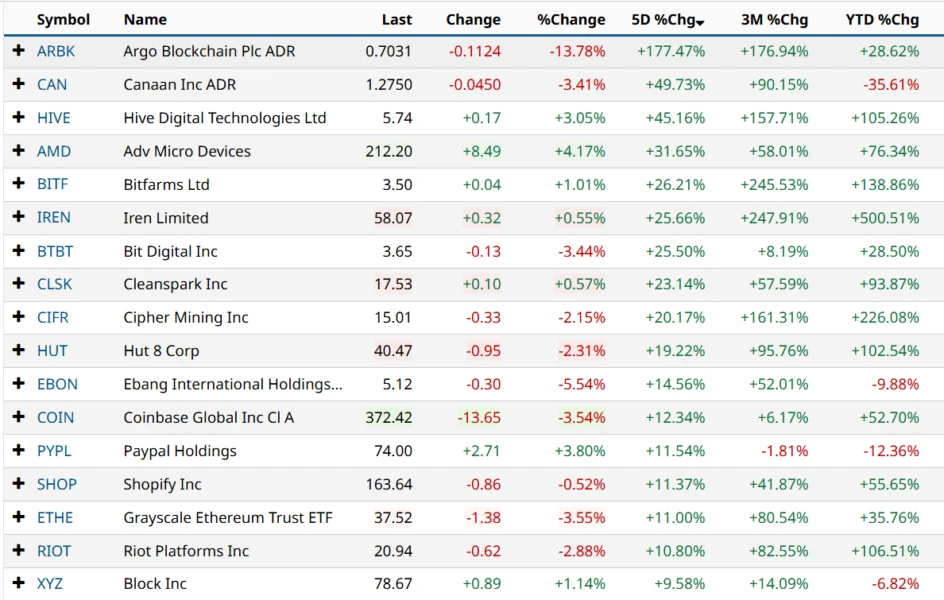The height and width of the screenshot is (600, 944).
Task: Sort table by Symbol column header
Action: click(x=63, y=19)
